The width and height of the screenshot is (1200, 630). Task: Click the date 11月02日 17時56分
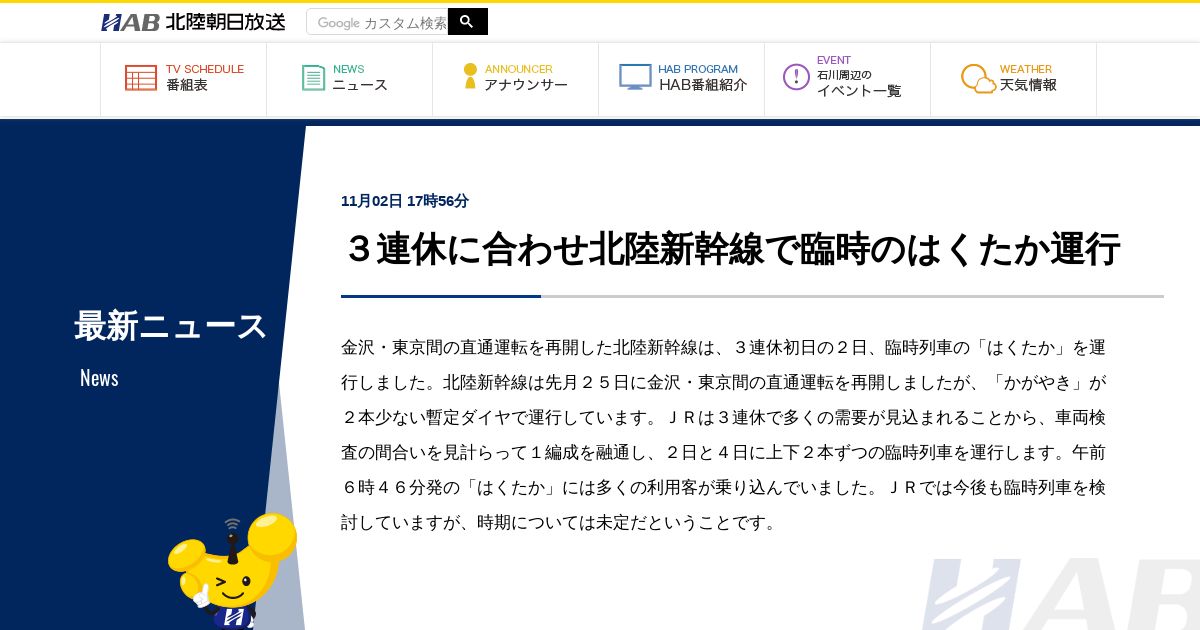coord(405,201)
